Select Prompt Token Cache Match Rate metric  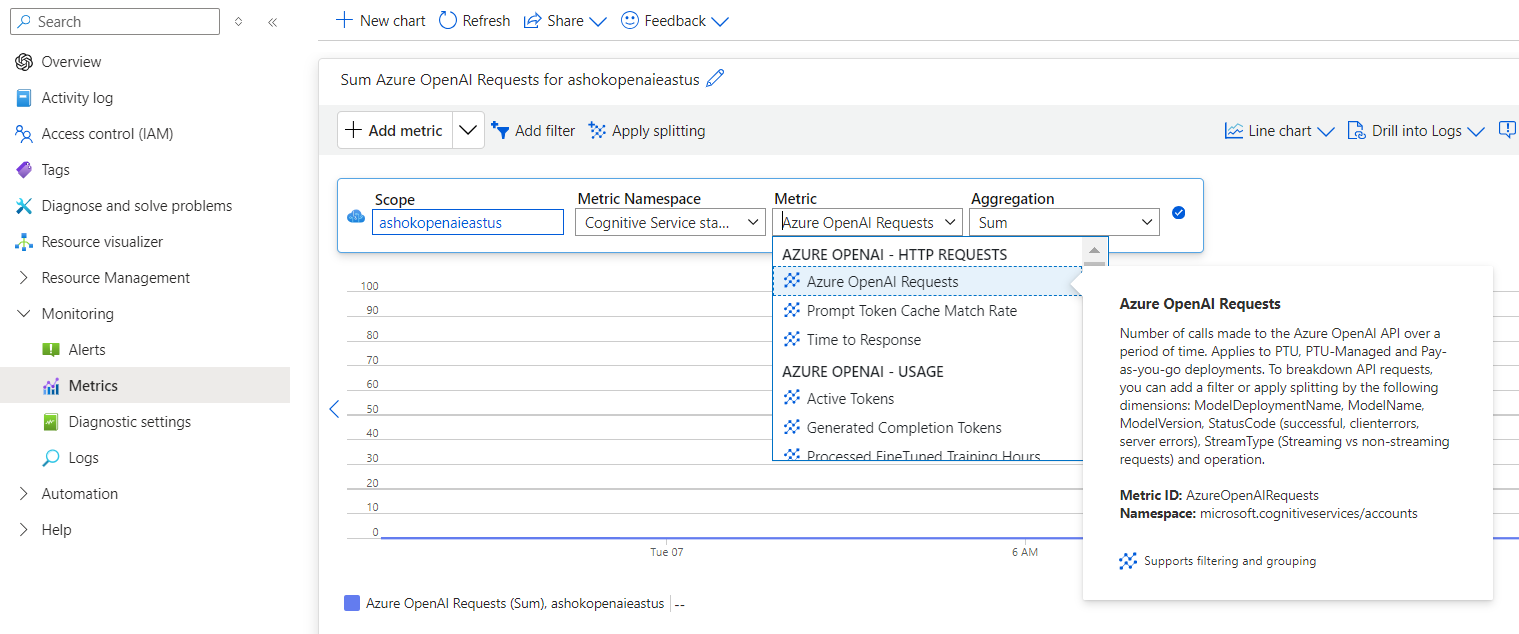pos(927,310)
